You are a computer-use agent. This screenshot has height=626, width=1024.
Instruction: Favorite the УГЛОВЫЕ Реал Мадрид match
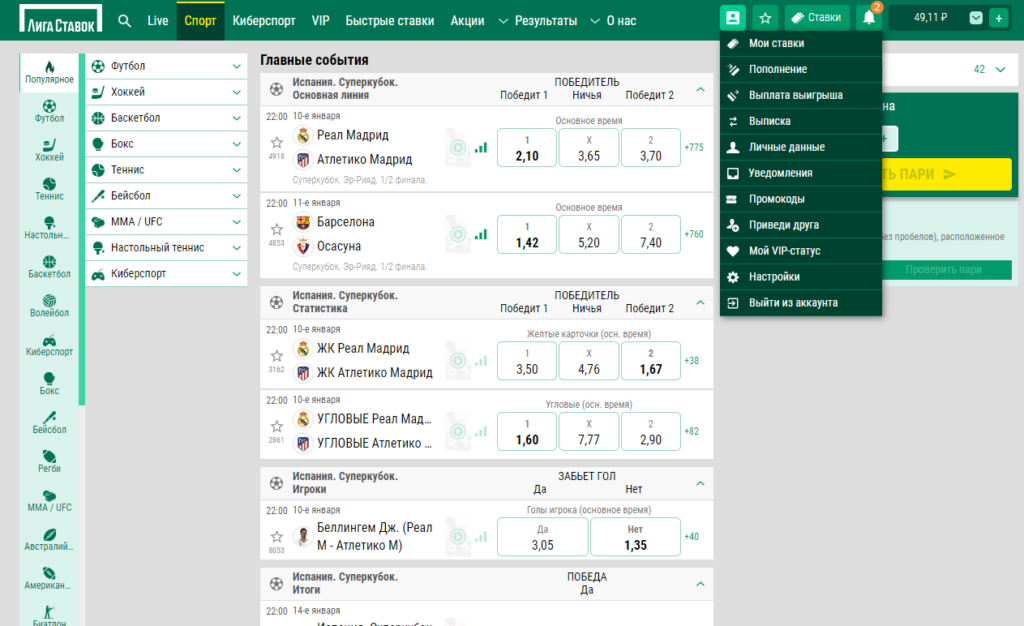pyautogui.click(x=277, y=426)
